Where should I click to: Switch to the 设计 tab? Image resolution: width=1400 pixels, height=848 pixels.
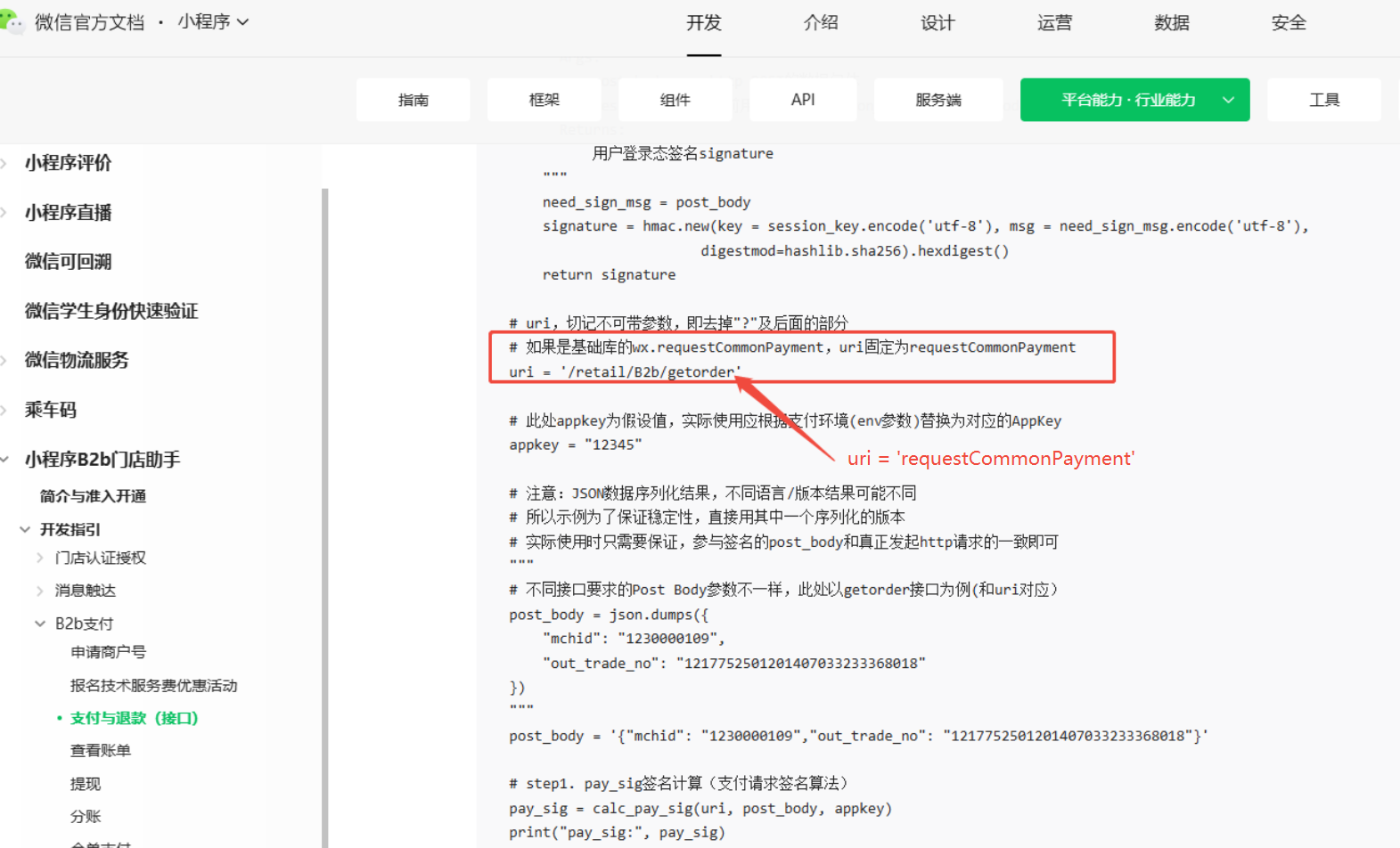pos(937,23)
